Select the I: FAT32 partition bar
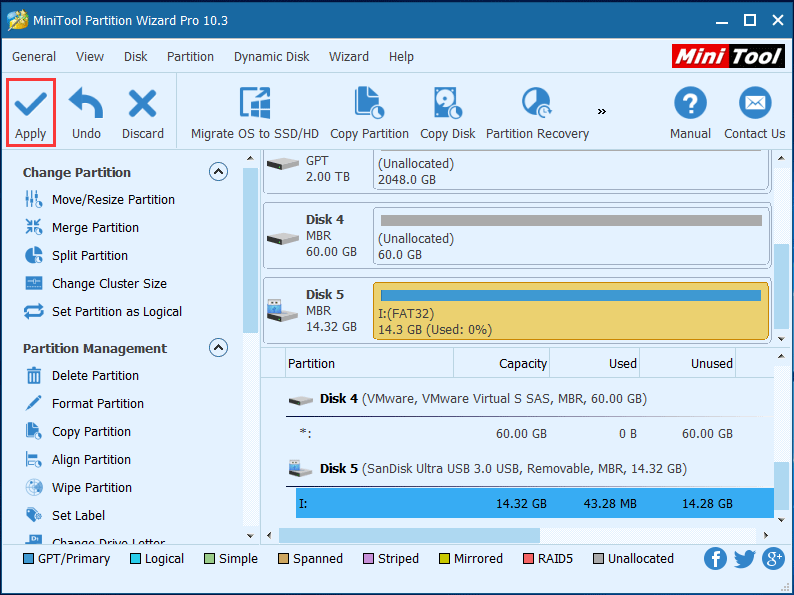 coord(571,310)
